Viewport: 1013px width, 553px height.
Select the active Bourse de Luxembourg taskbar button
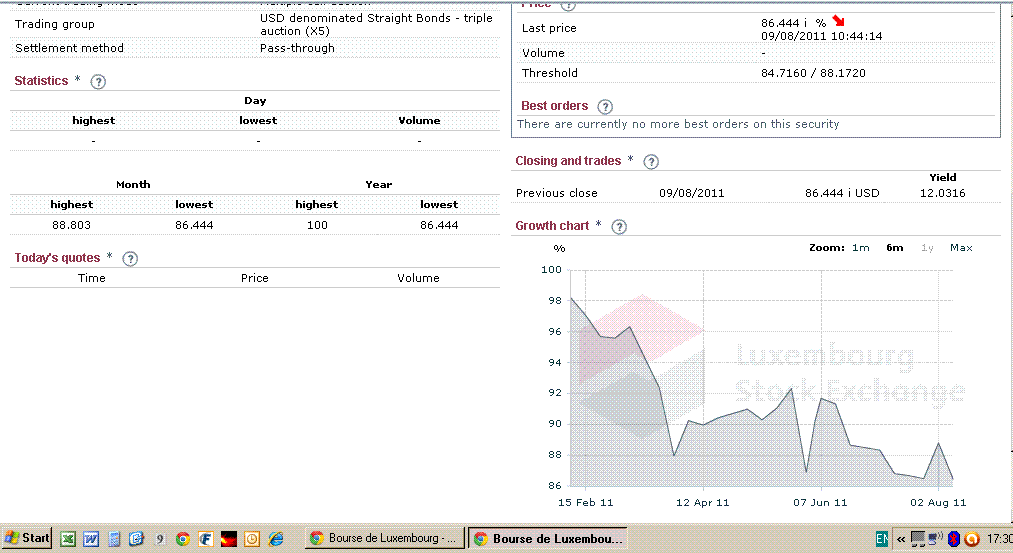tap(547, 539)
